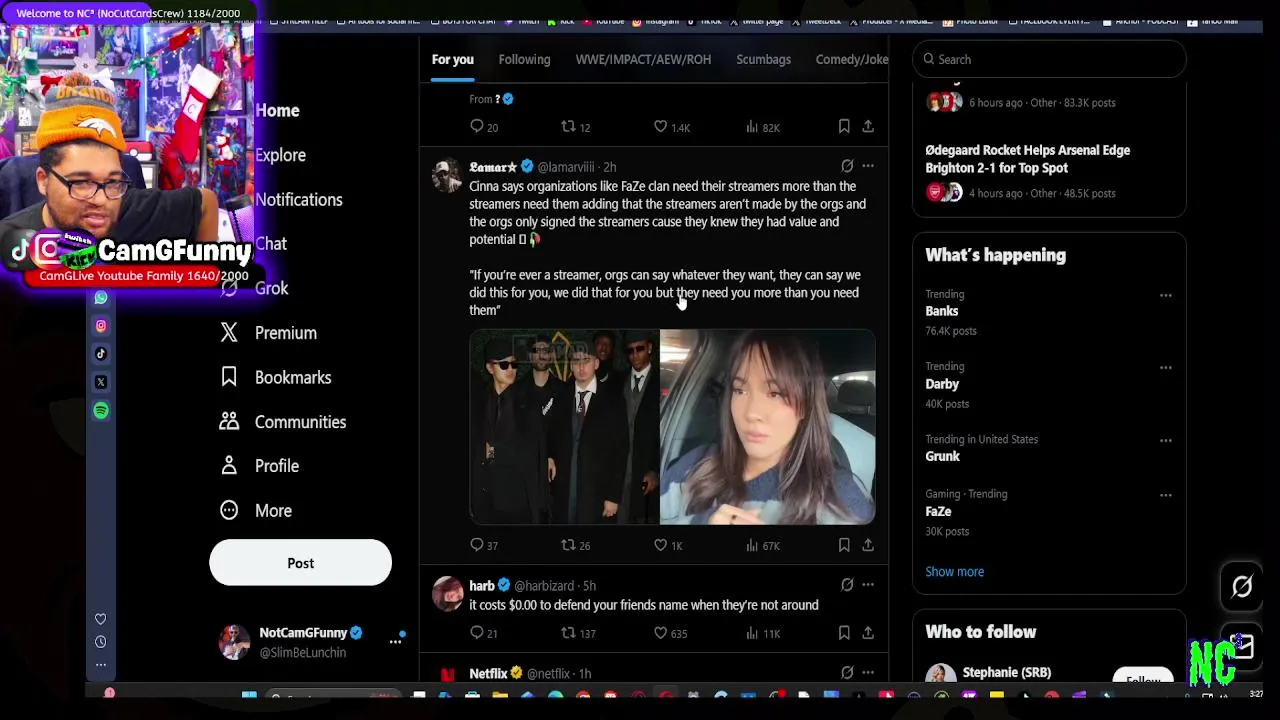Viewport: 1280px width, 720px height.
Task: Open Stephanie (SRB) suggested profile
Action: point(1006,673)
